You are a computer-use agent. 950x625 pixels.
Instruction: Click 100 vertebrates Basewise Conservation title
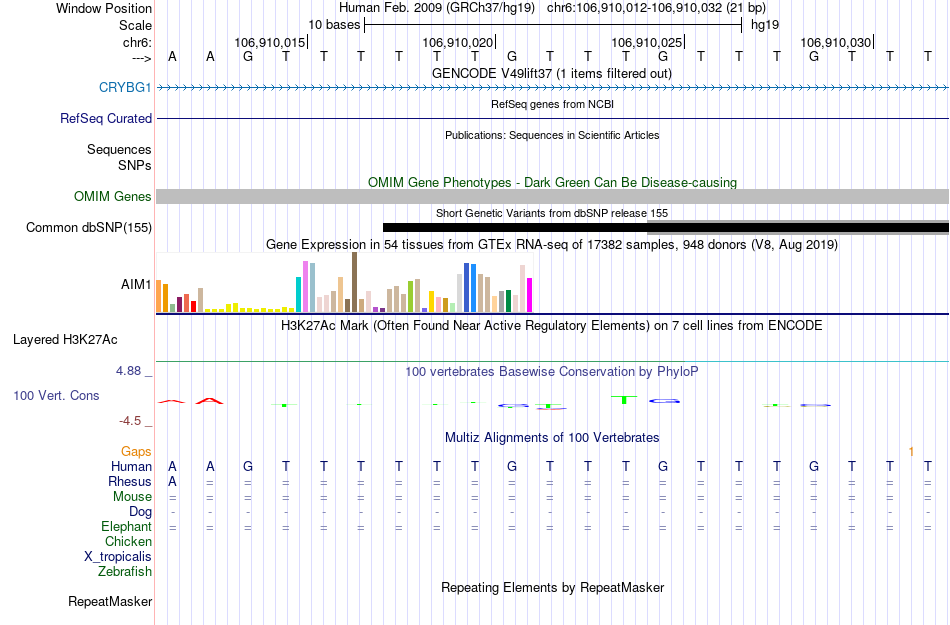pyautogui.click(x=552, y=371)
